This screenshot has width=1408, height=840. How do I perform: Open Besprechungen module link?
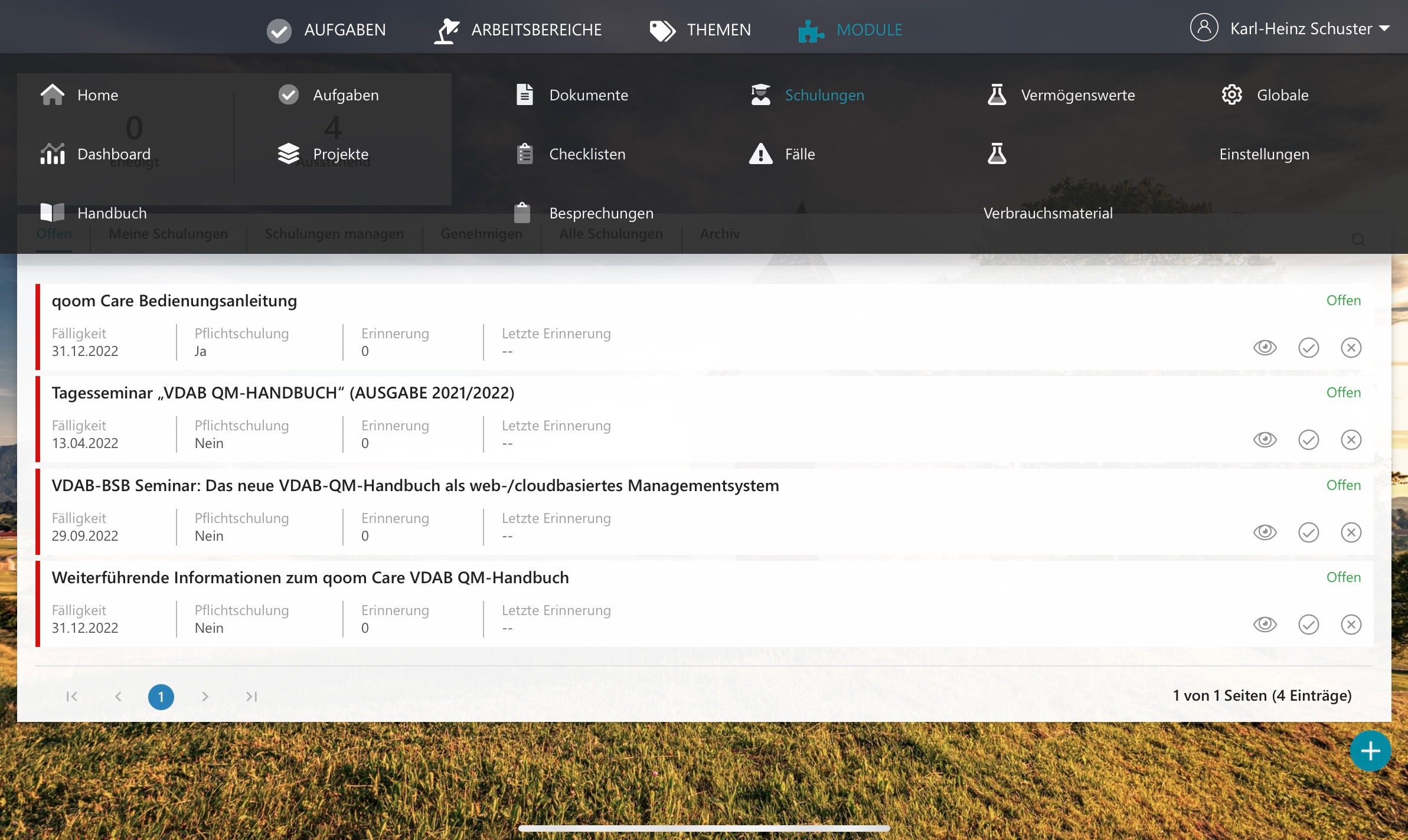click(x=601, y=213)
